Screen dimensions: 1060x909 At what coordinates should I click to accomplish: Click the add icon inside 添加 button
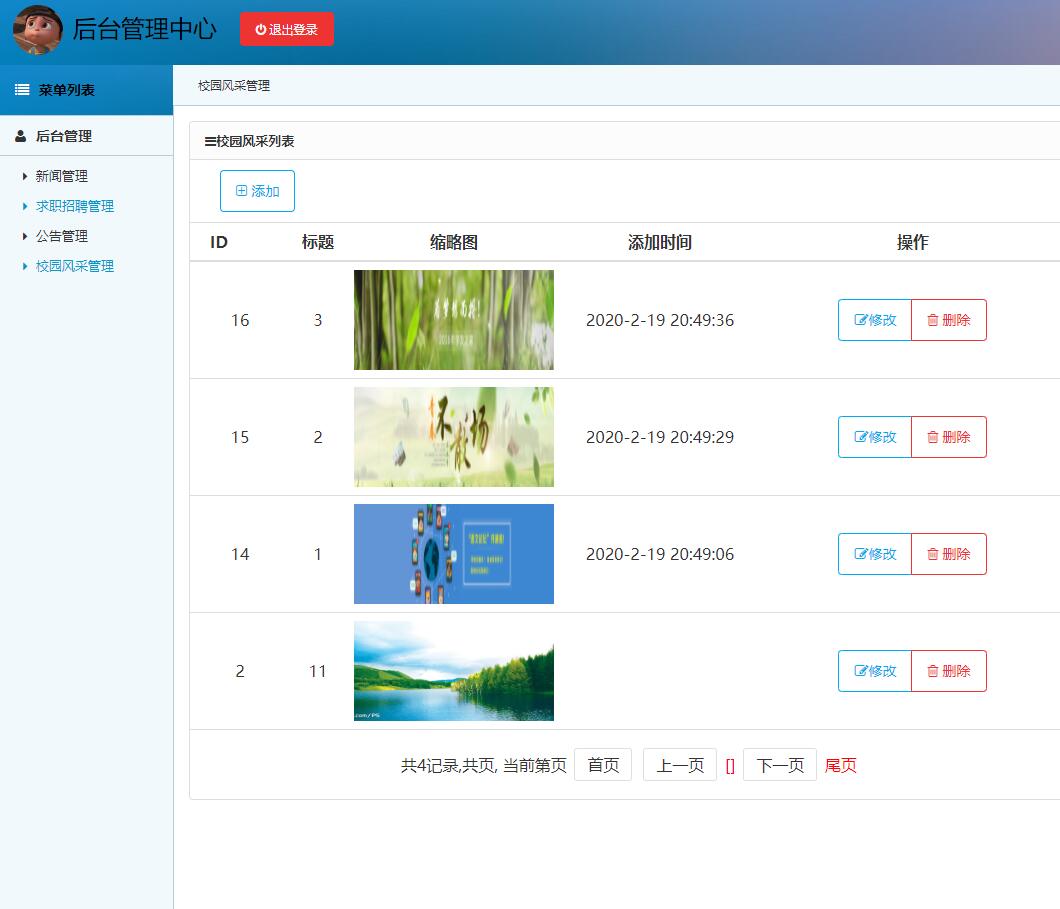click(241, 191)
